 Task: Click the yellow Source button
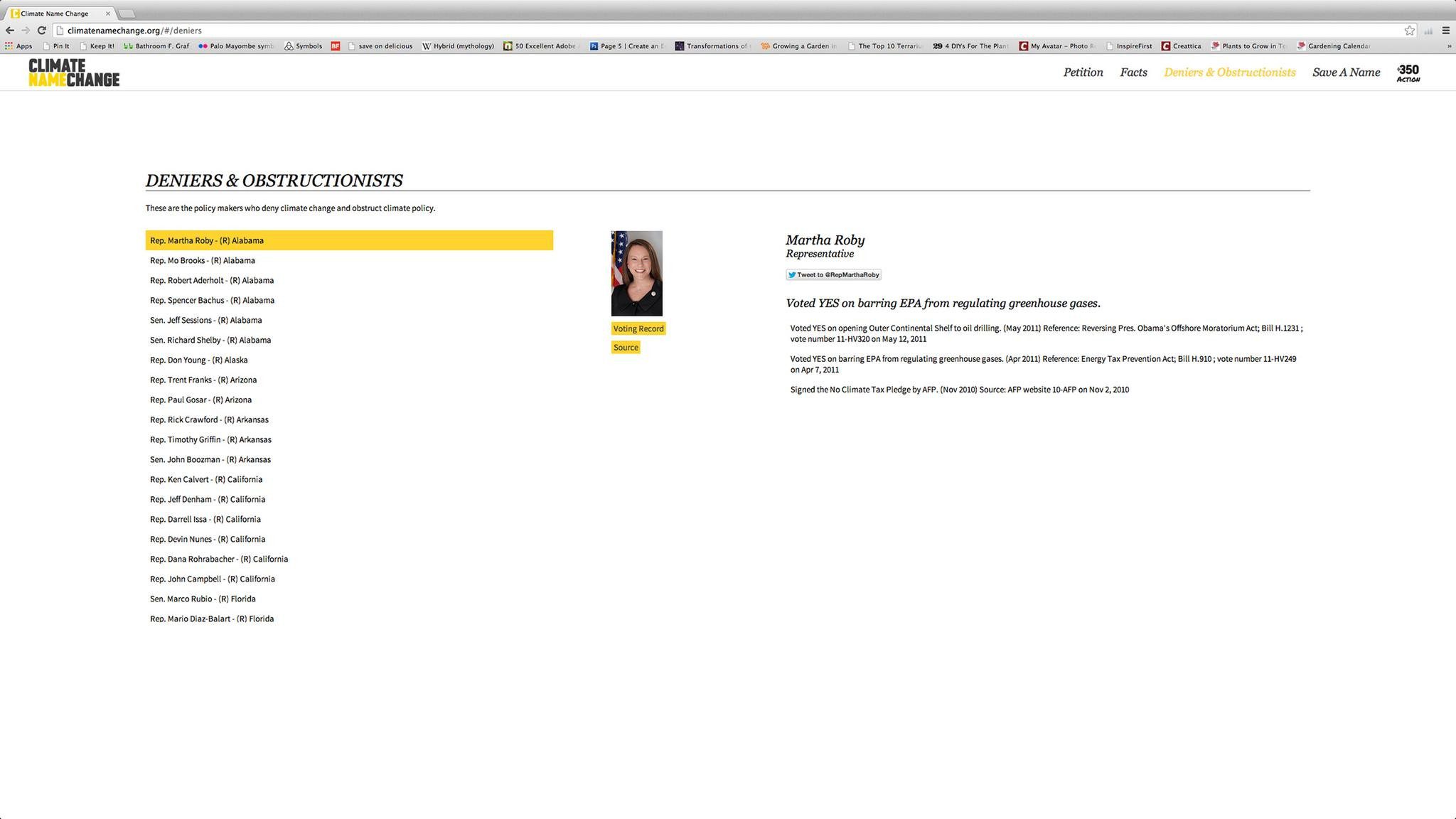[626, 348]
